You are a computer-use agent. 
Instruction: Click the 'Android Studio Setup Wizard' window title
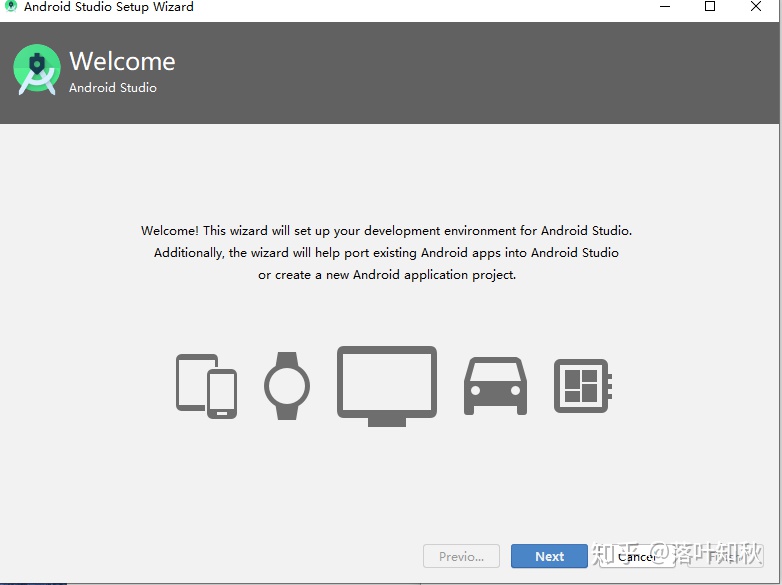(x=109, y=7)
